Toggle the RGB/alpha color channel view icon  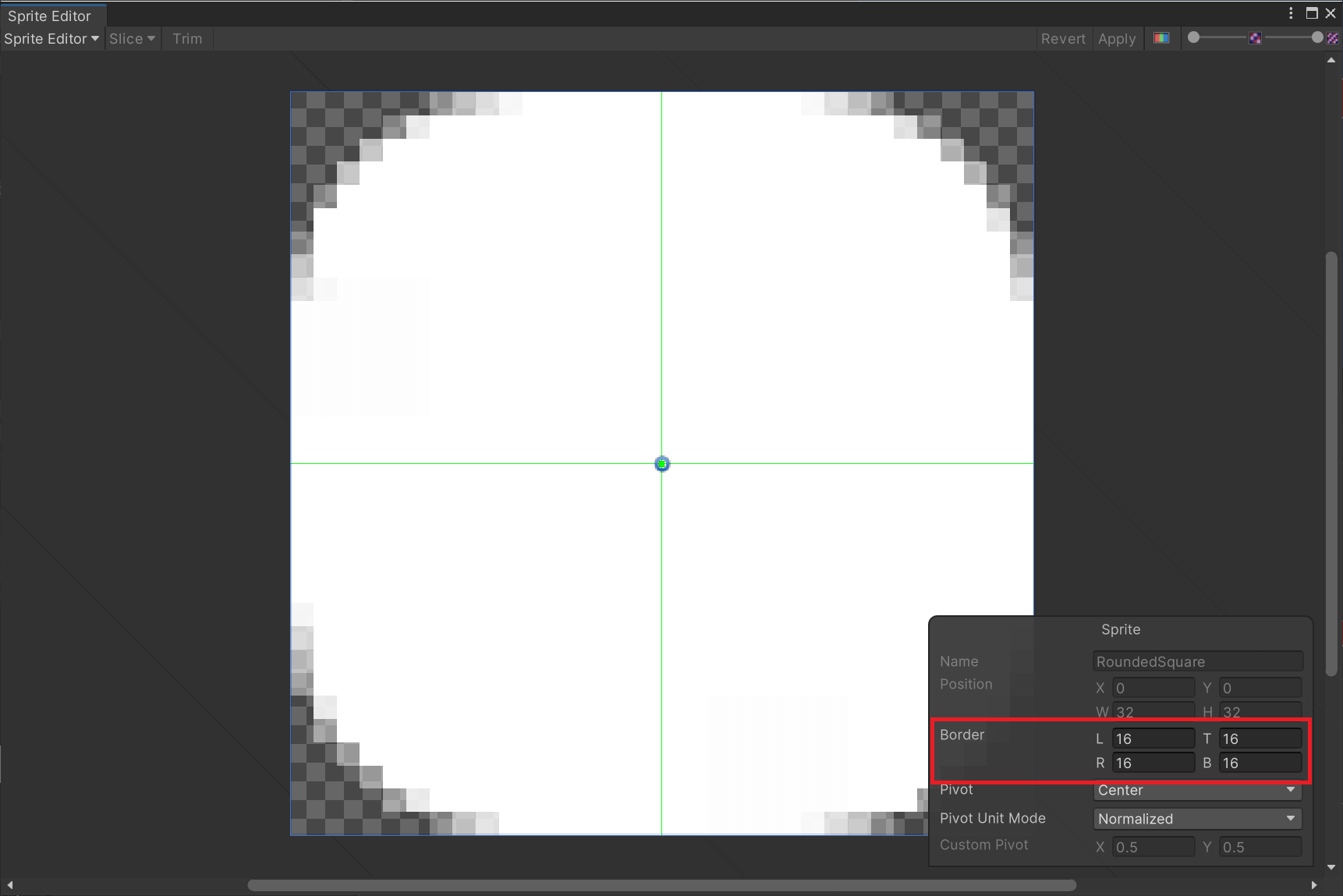(x=1161, y=38)
